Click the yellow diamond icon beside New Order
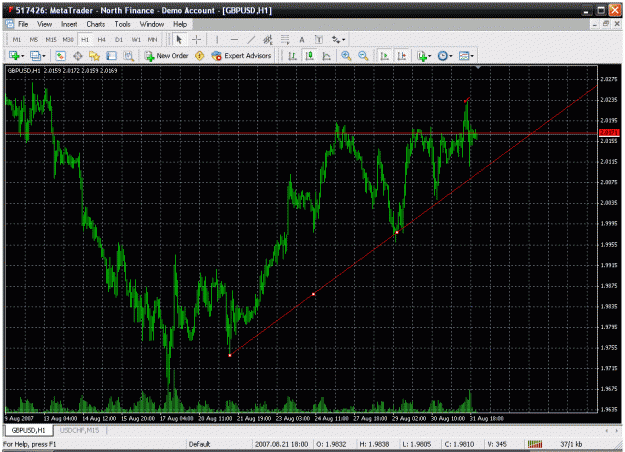 click(200, 56)
